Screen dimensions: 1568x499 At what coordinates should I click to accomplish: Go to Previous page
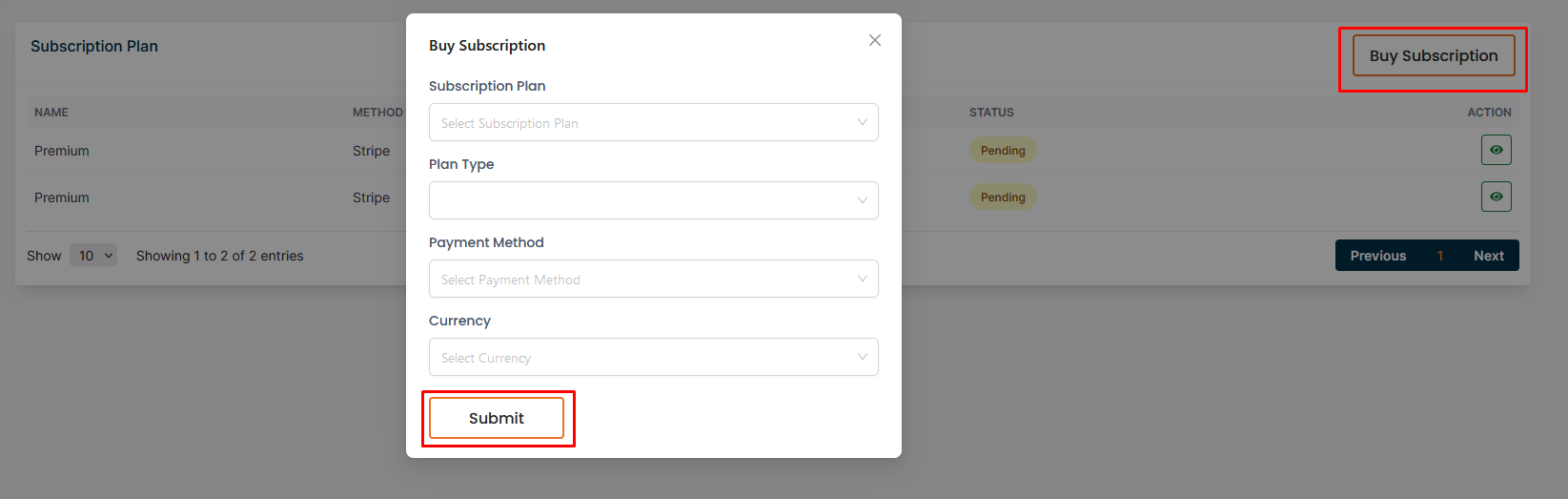click(1377, 256)
